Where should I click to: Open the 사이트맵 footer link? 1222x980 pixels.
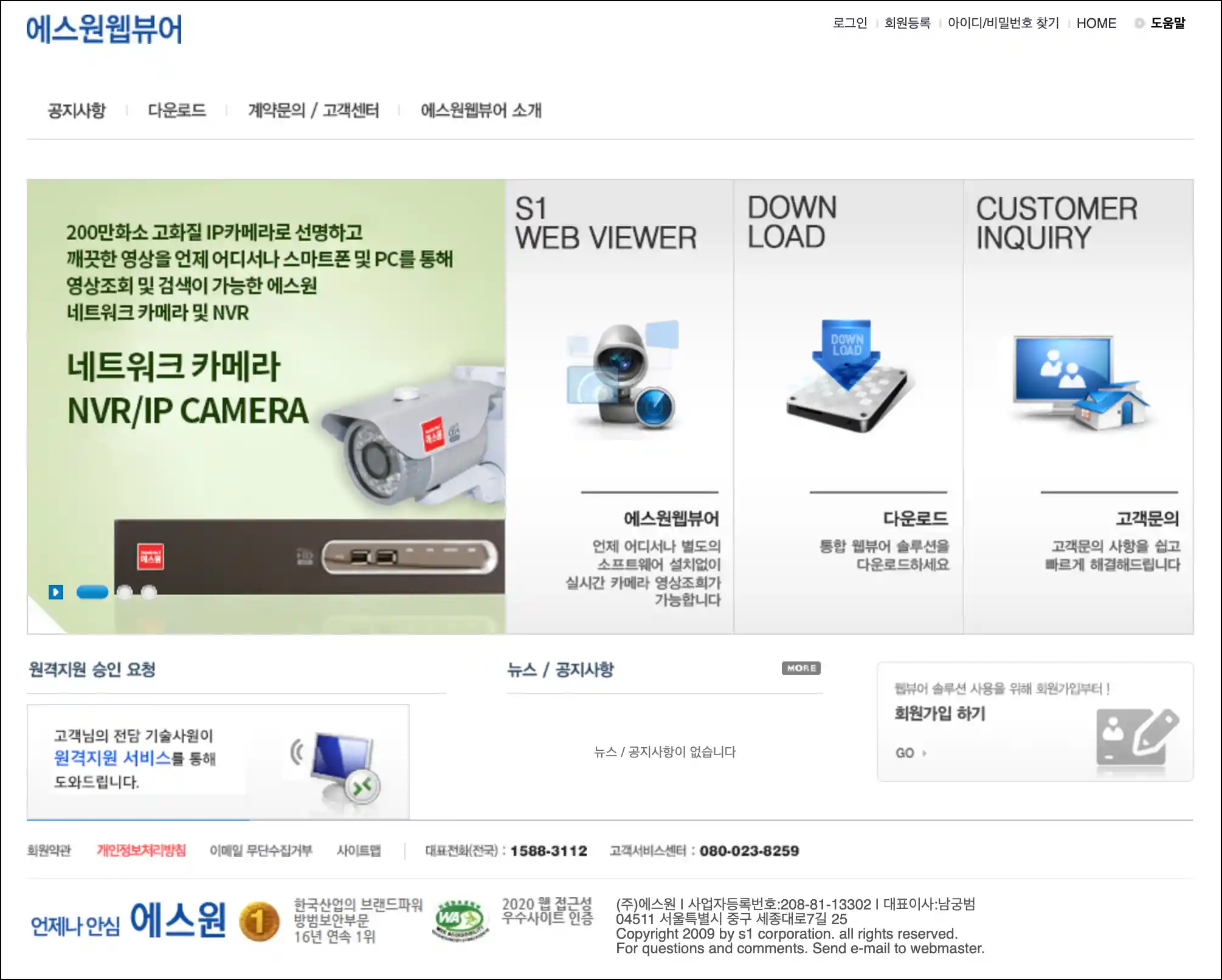[359, 851]
